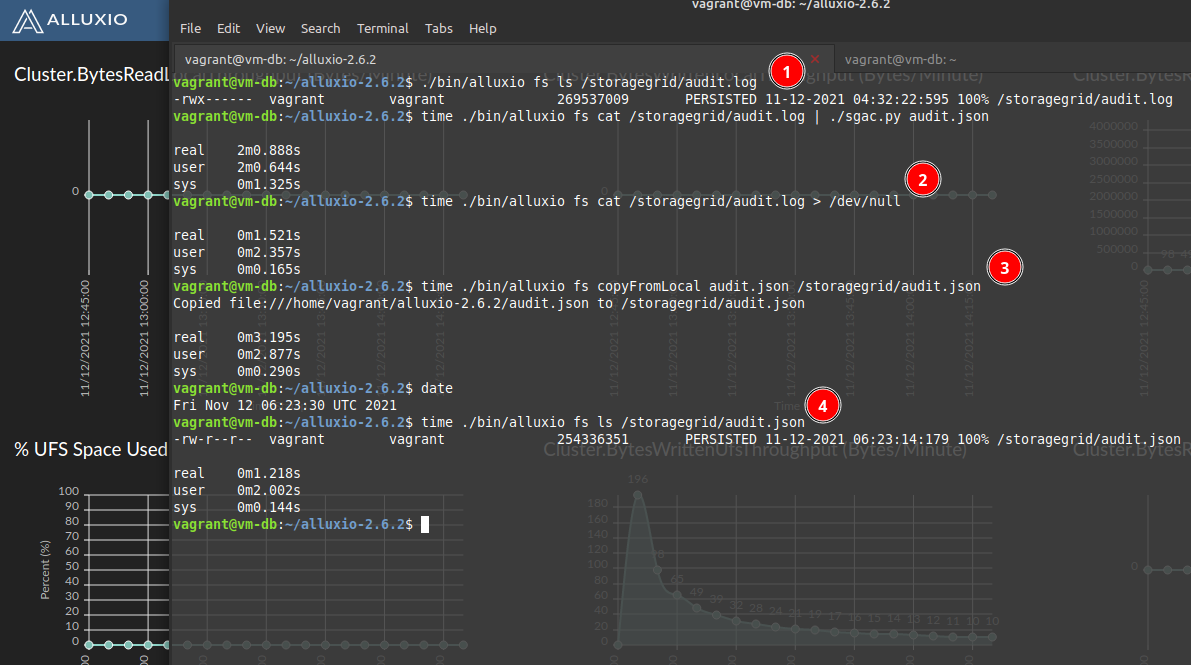Viewport: 1191px width, 665px height.
Task: Click the copyFromLocal command line
Action: click(x=700, y=287)
